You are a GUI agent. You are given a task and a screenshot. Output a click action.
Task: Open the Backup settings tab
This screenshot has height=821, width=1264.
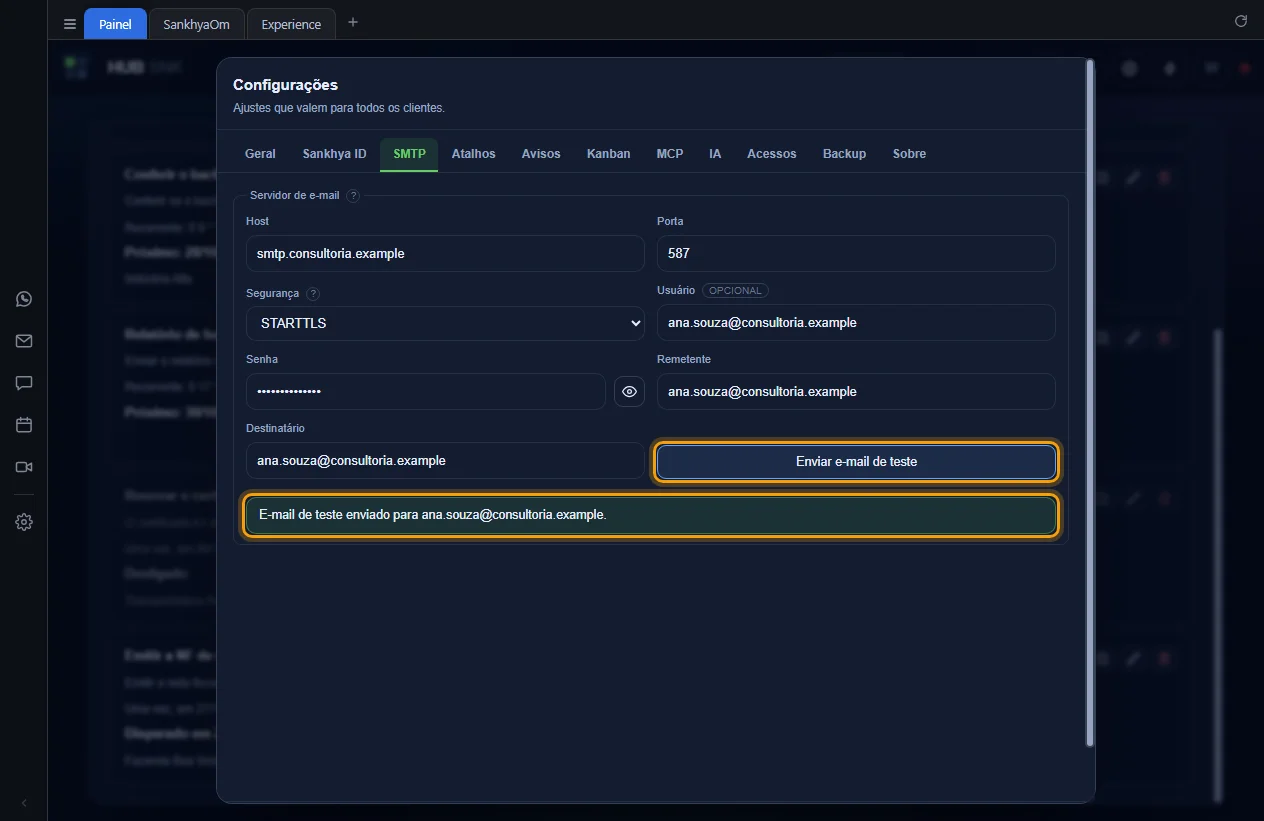coord(844,154)
